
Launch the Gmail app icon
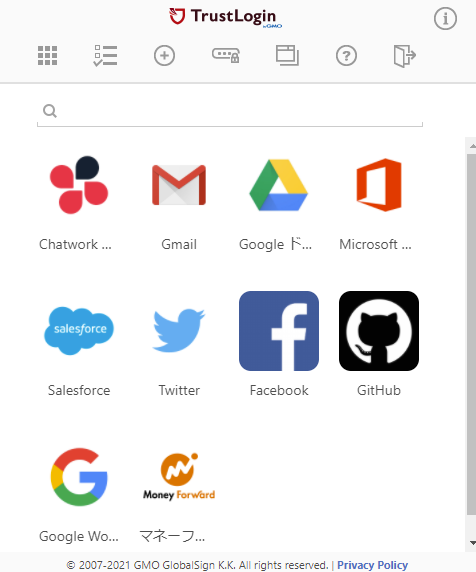(179, 185)
